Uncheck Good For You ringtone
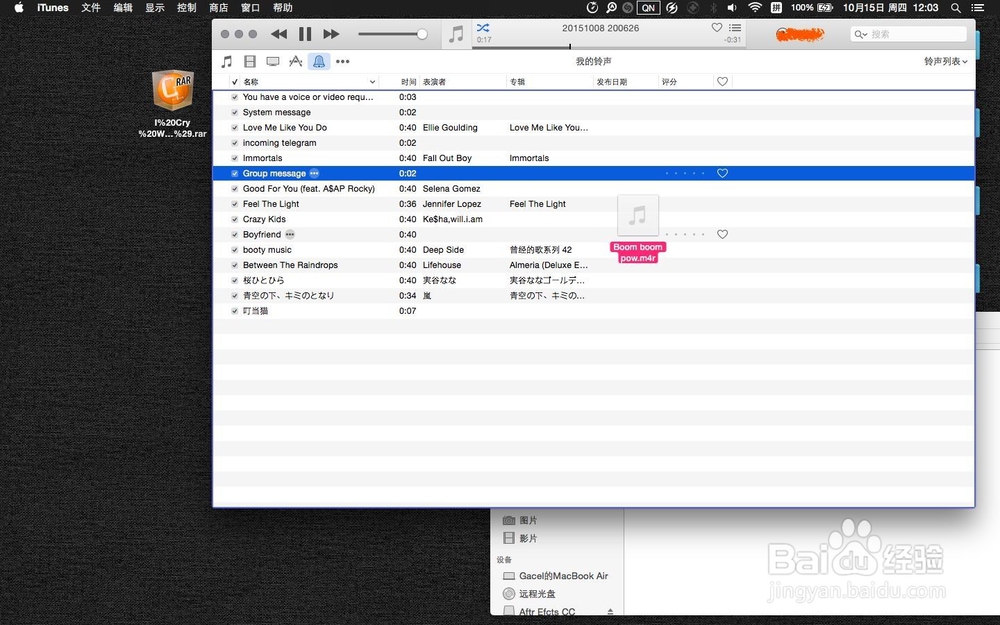Image resolution: width=1000 pixels, height=625 pixels. 235,189
